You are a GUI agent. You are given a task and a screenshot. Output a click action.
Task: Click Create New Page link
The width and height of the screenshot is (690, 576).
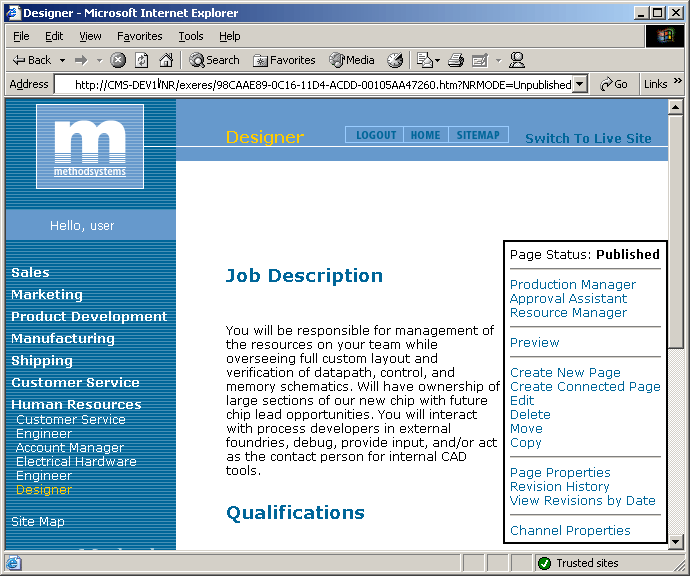click(565, 373)
